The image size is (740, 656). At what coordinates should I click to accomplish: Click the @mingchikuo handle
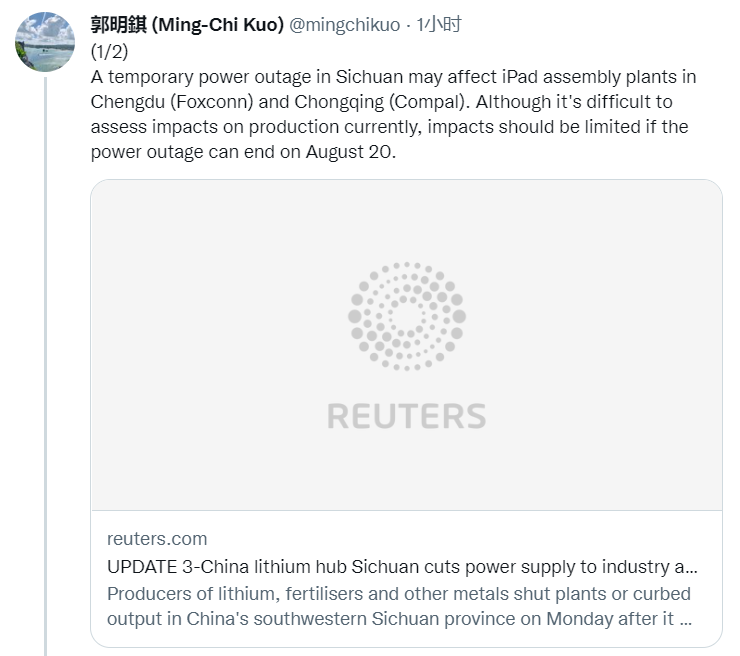[x=344, y=25]
